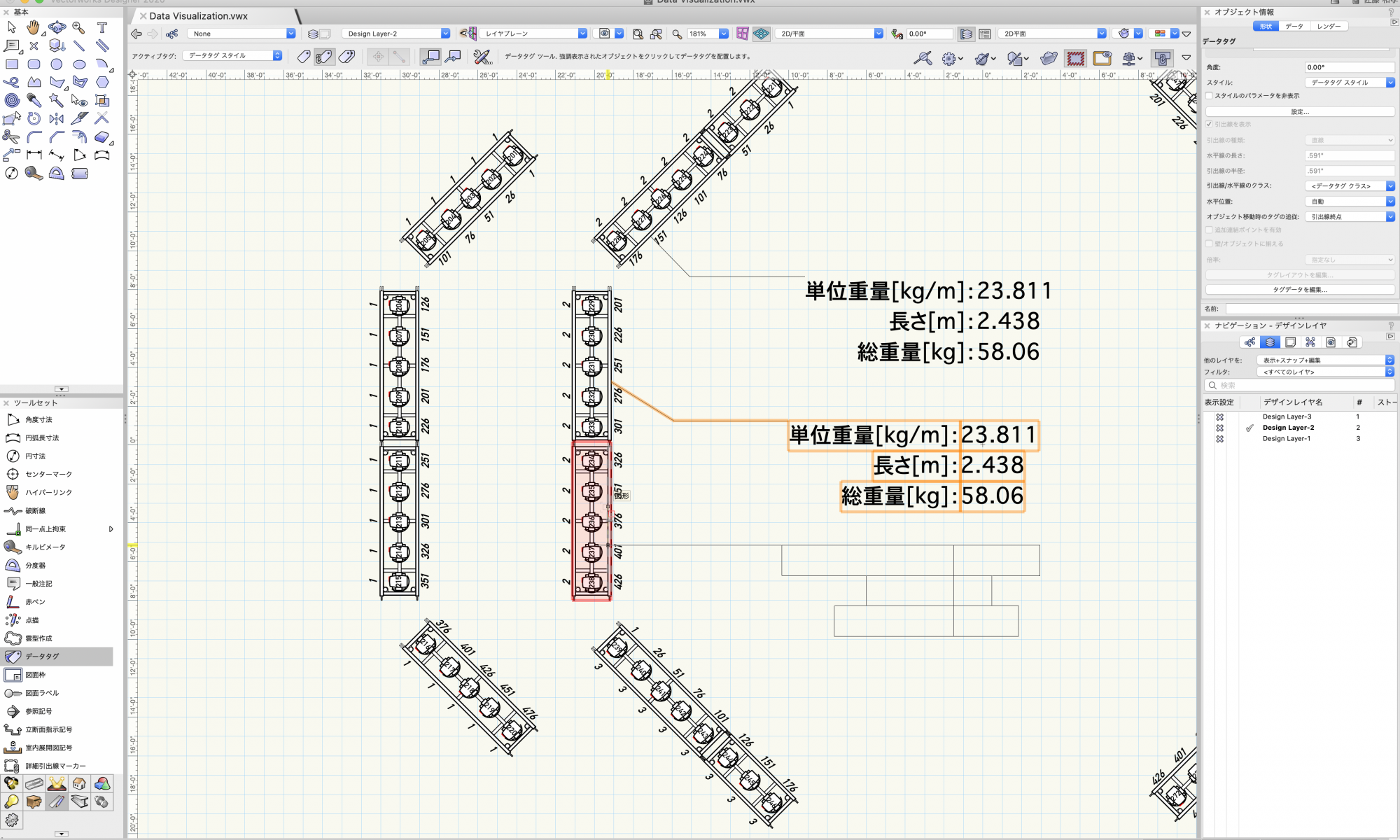This screenshot has width=1400, height=840.
Task: Open the レイヤプレーン plane dropdown
Action: point(533,34)
